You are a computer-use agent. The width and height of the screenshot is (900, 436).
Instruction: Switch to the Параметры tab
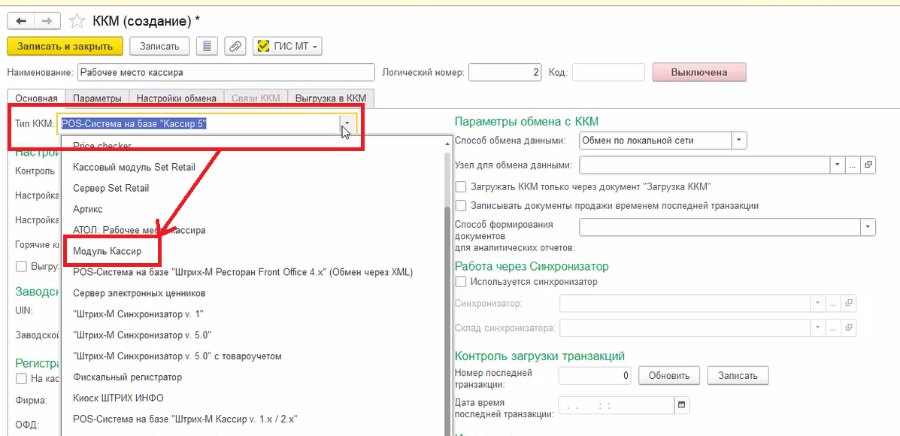tap(98, 98)
